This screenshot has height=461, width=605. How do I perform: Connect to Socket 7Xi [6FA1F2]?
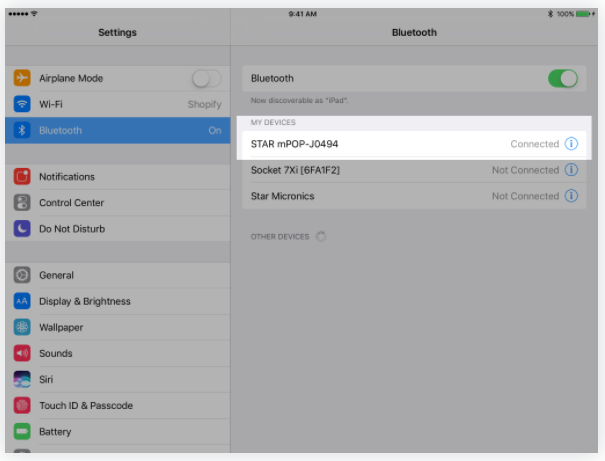pyautogui.click(x=414, y=170)
